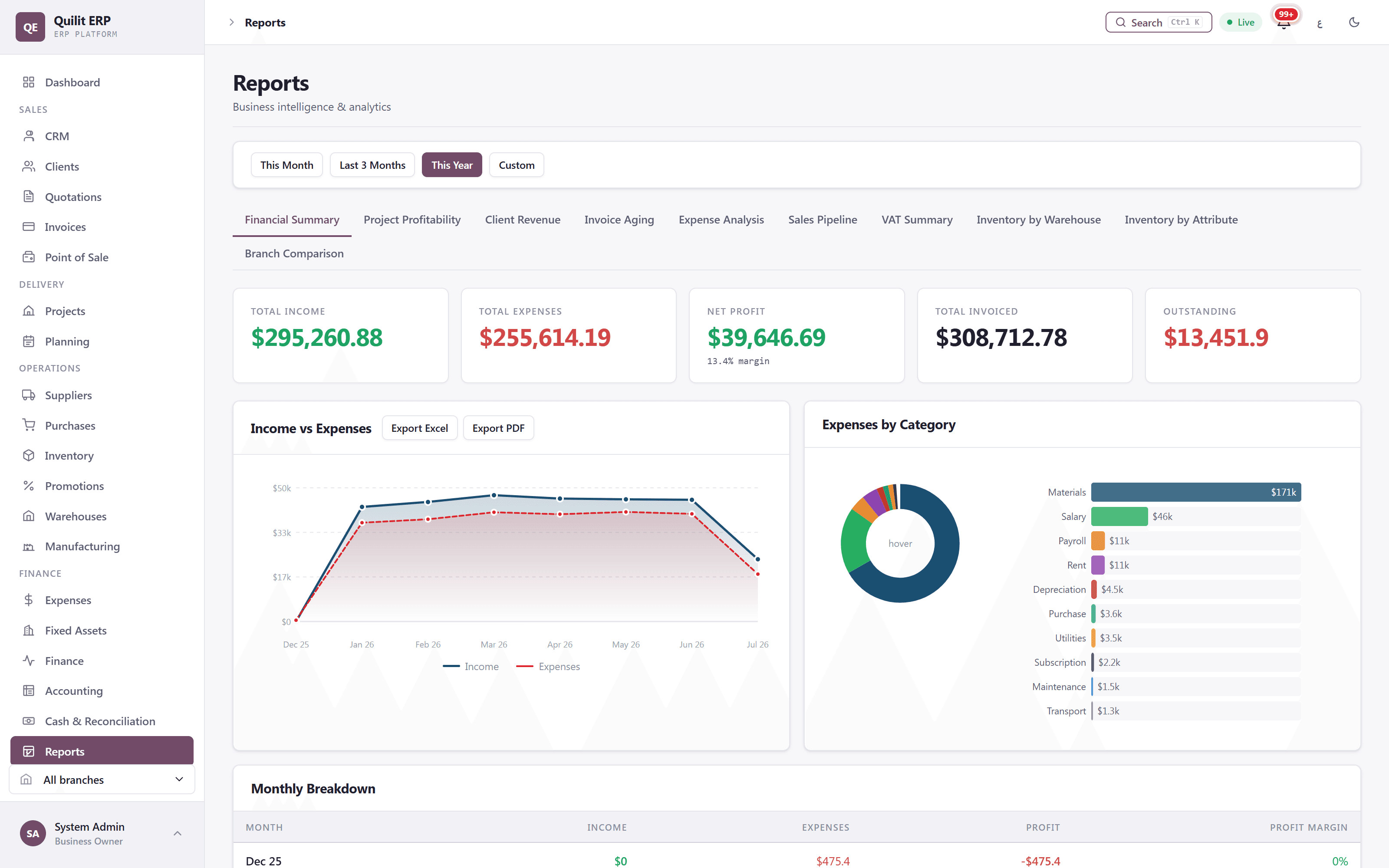Select the Custom date range
Screen dimensions: 1389x868
517,165
